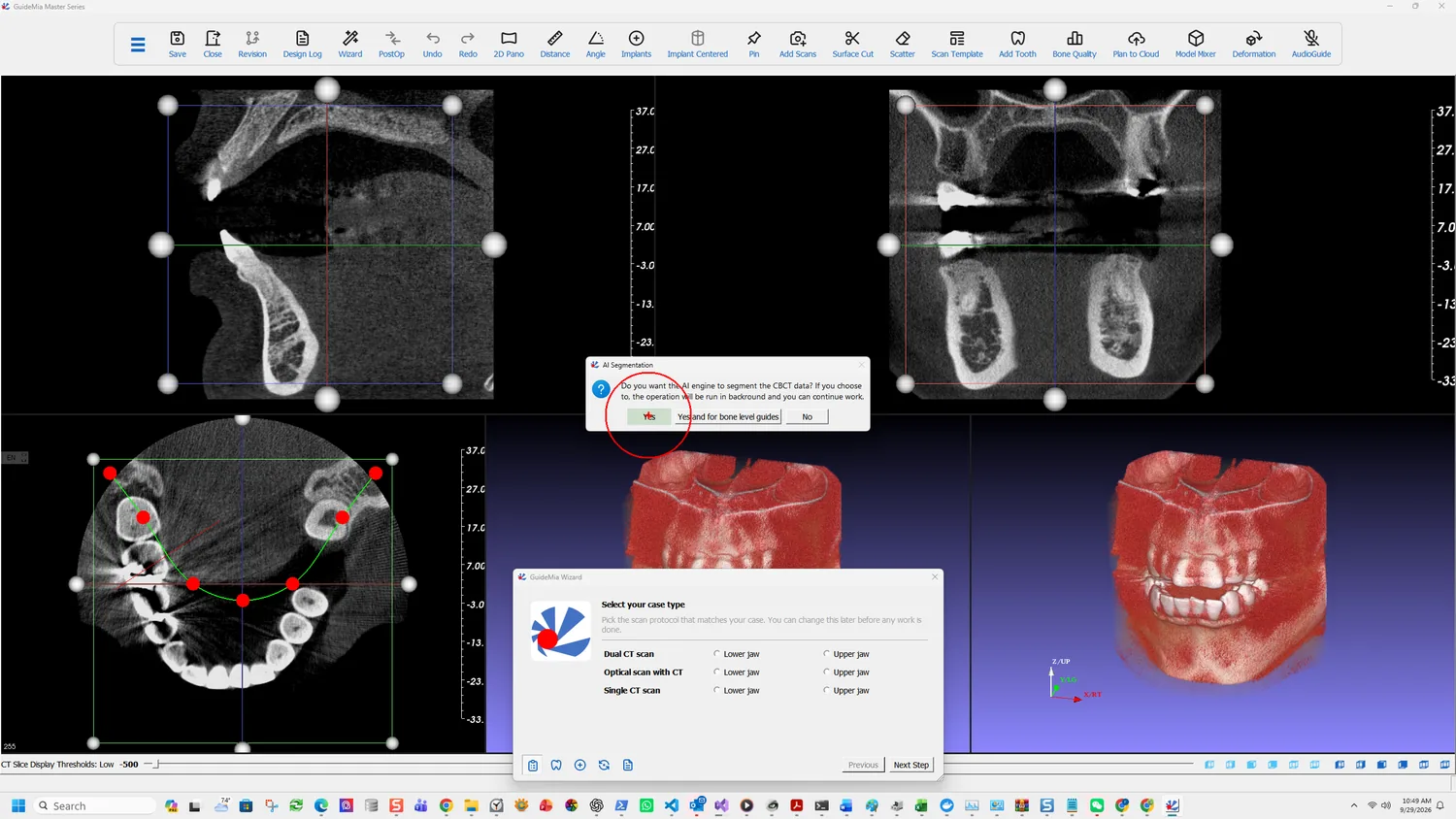
Task: Click Add Scans in the toolbar
Action: pyautogui.click(x=798, y=45)
